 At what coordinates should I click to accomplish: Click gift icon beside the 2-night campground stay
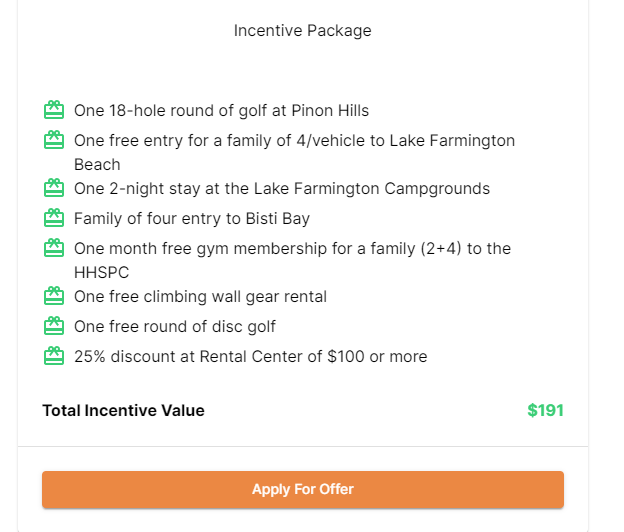click(54, 188)
